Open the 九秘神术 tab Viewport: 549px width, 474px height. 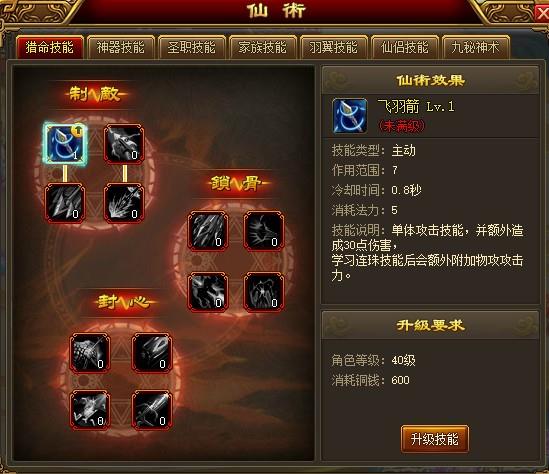475,47
